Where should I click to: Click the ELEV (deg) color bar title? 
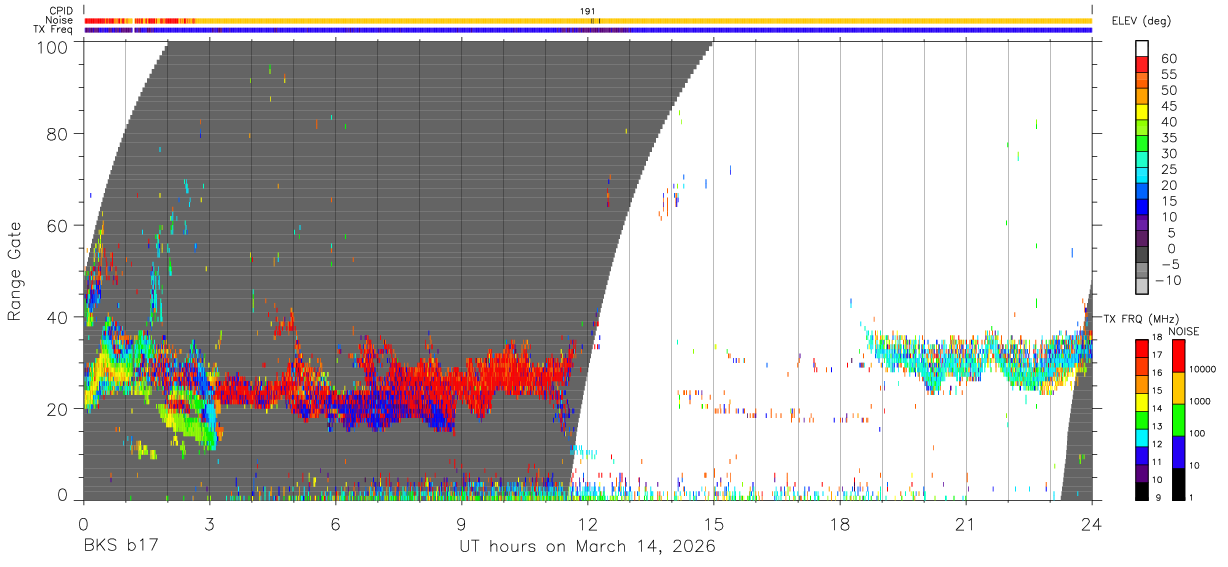(1141, 21)
